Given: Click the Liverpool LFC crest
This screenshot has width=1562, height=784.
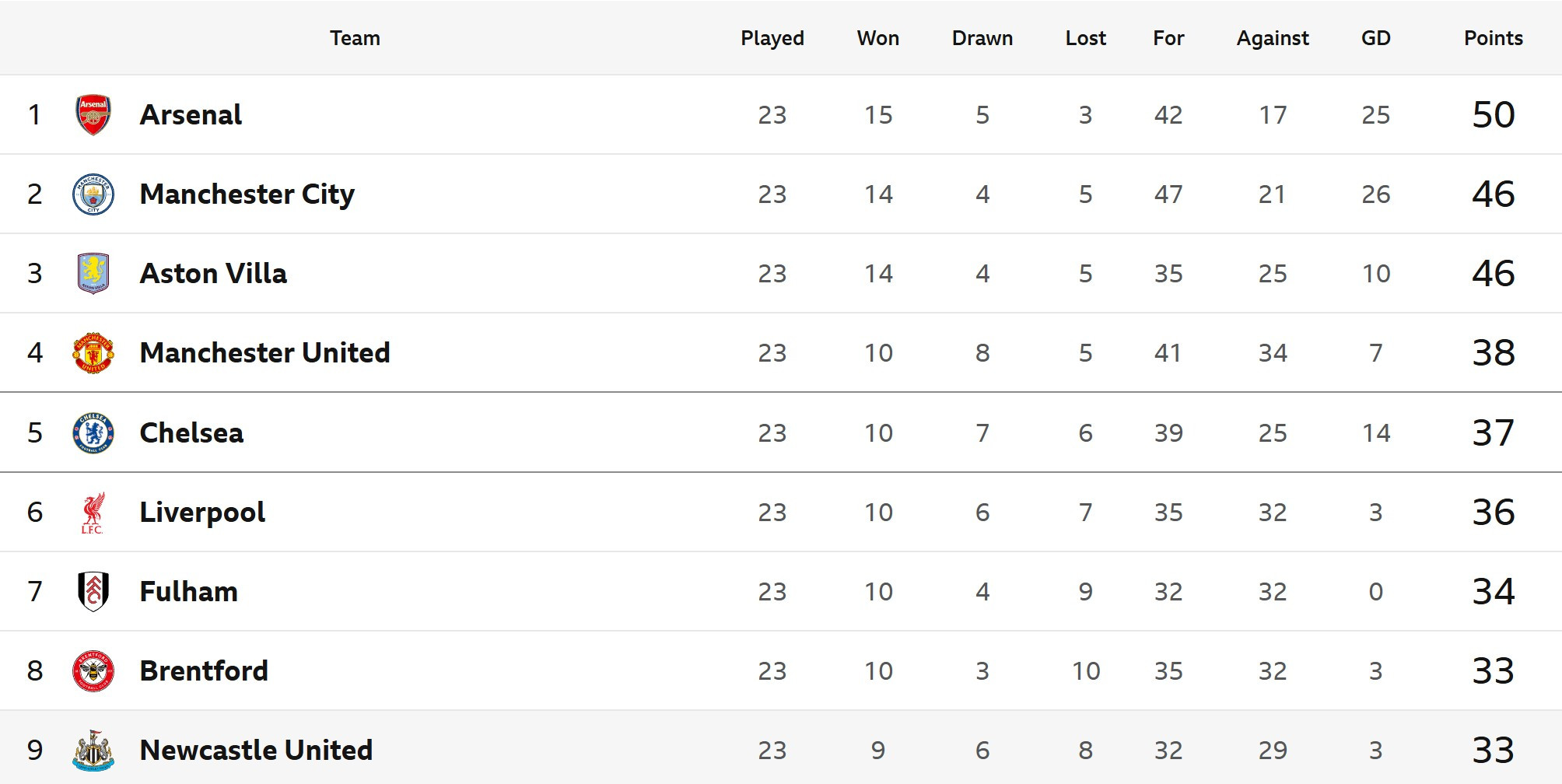Looking at the screenshot, I should click(x=93, y=513).
